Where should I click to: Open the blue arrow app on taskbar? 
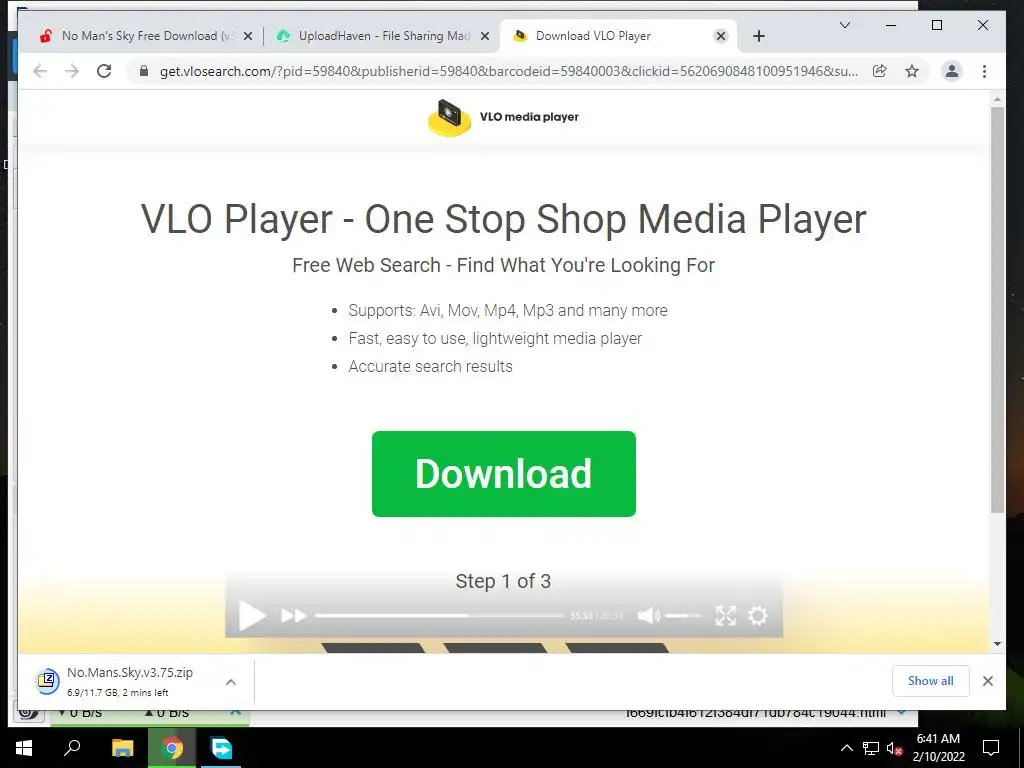pyautogui.click(x=221, y=748)
